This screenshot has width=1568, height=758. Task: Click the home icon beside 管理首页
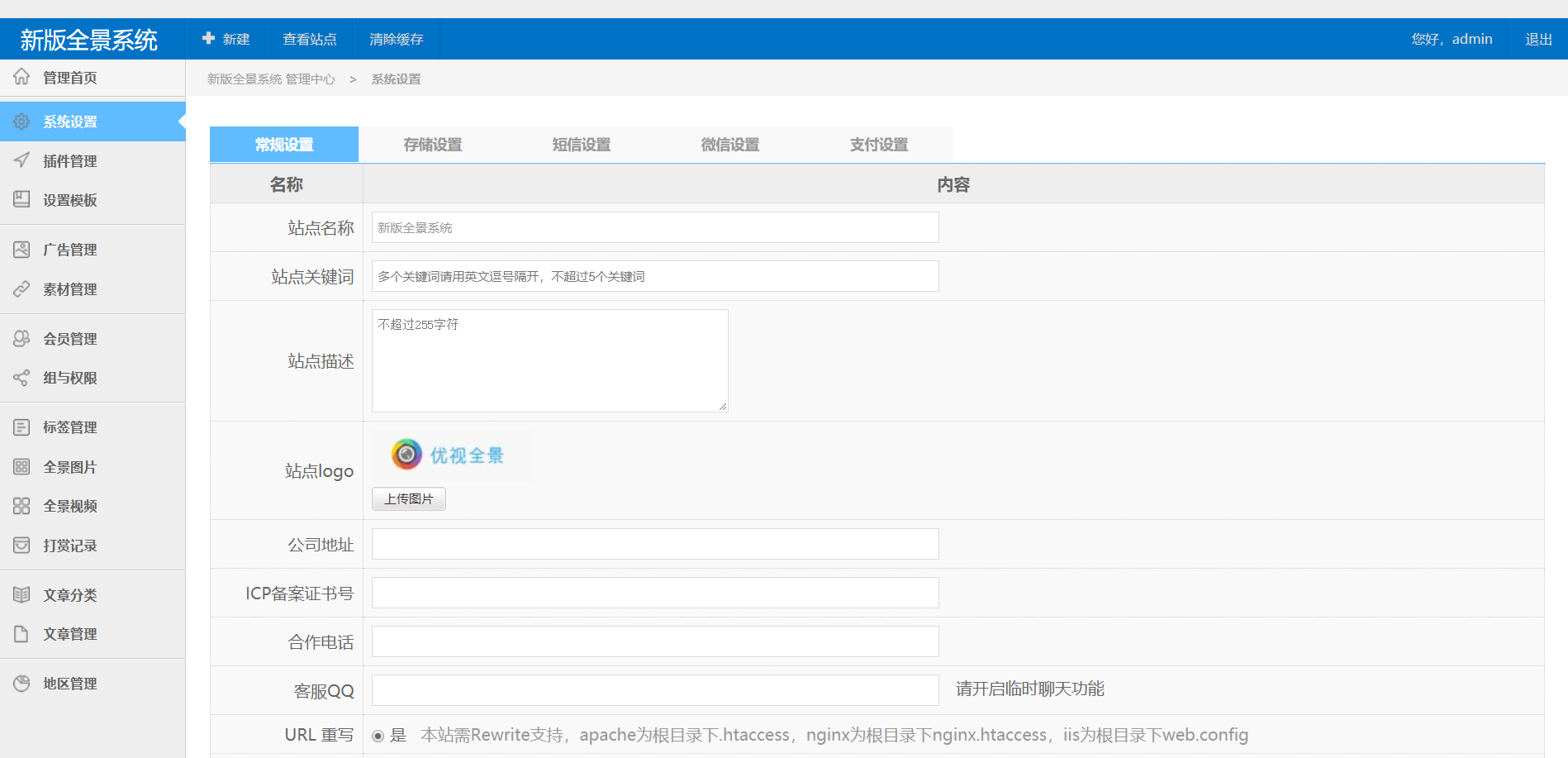click(21, 77)
